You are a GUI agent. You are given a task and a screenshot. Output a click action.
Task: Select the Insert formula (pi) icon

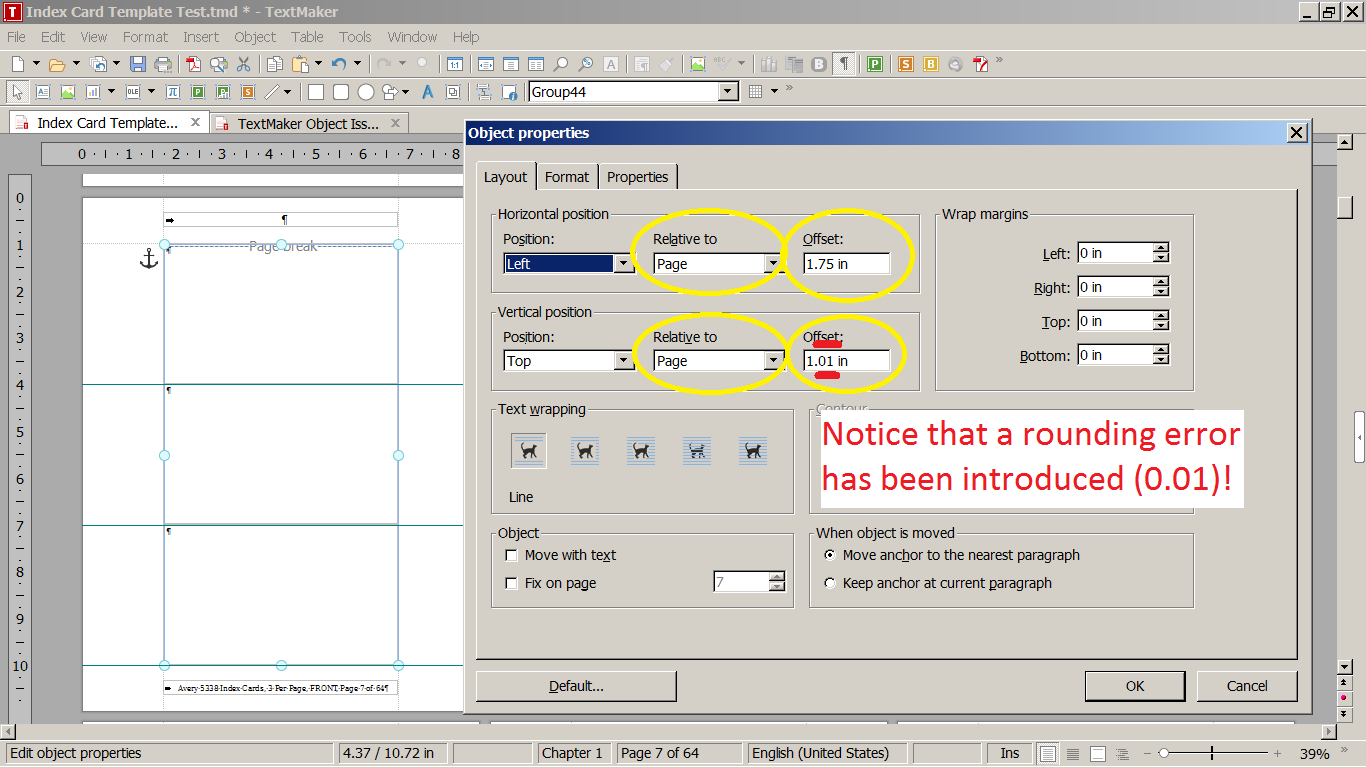[172, 92]
